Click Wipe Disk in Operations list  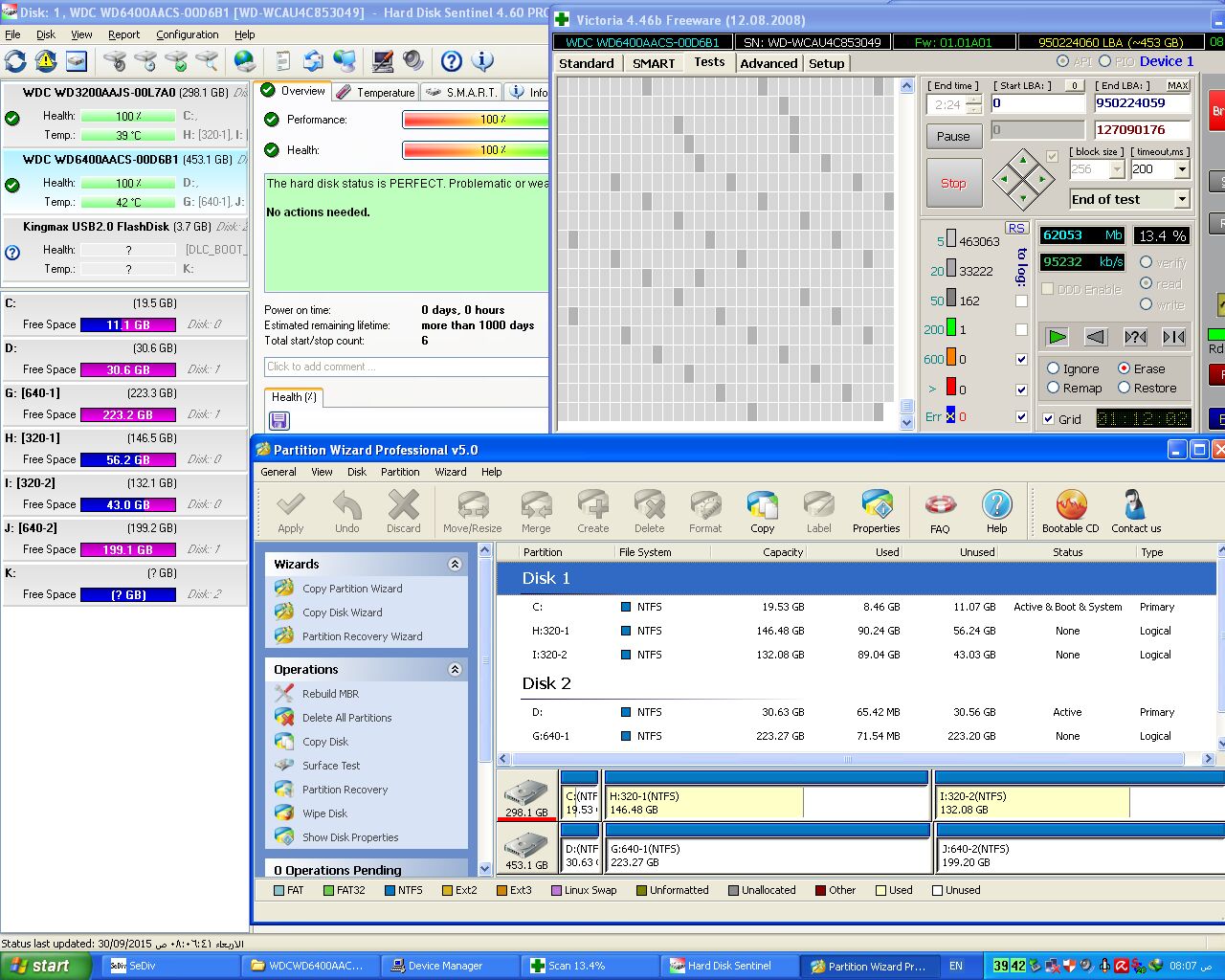pyautogui.click(x=324, y=813)
